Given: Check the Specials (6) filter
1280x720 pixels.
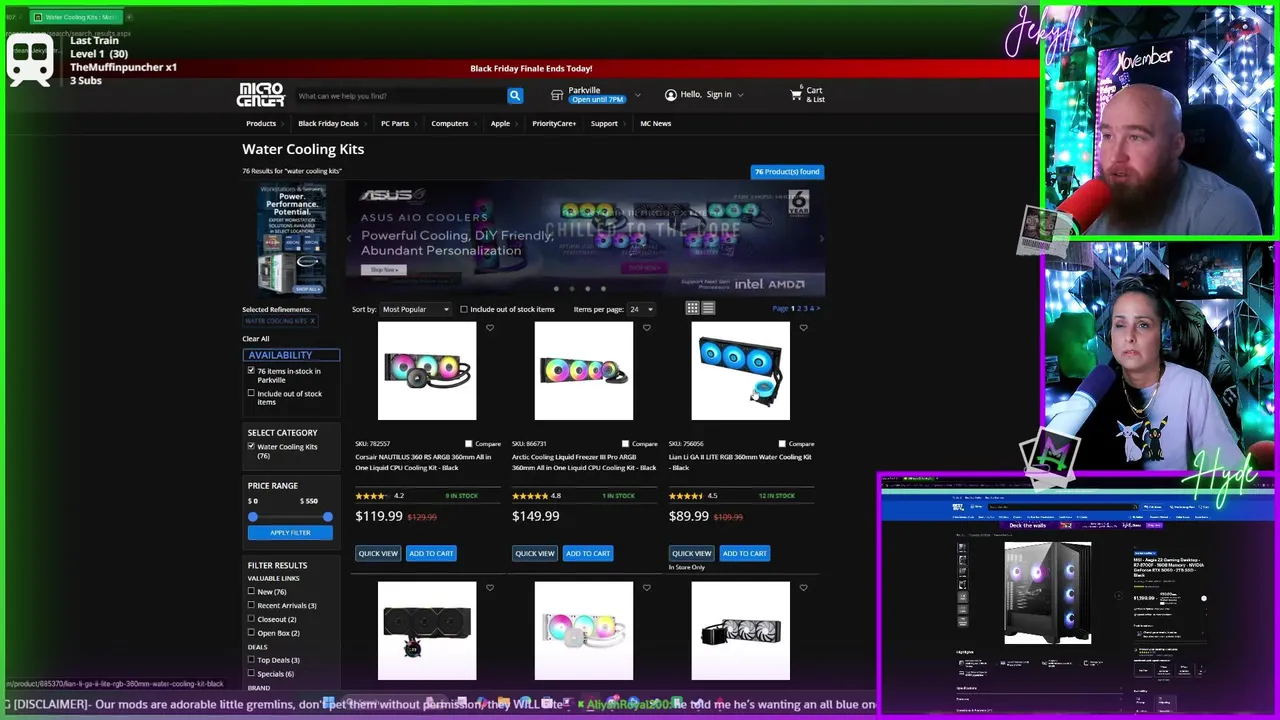Looking at the screenshot, I should [251, 673].
